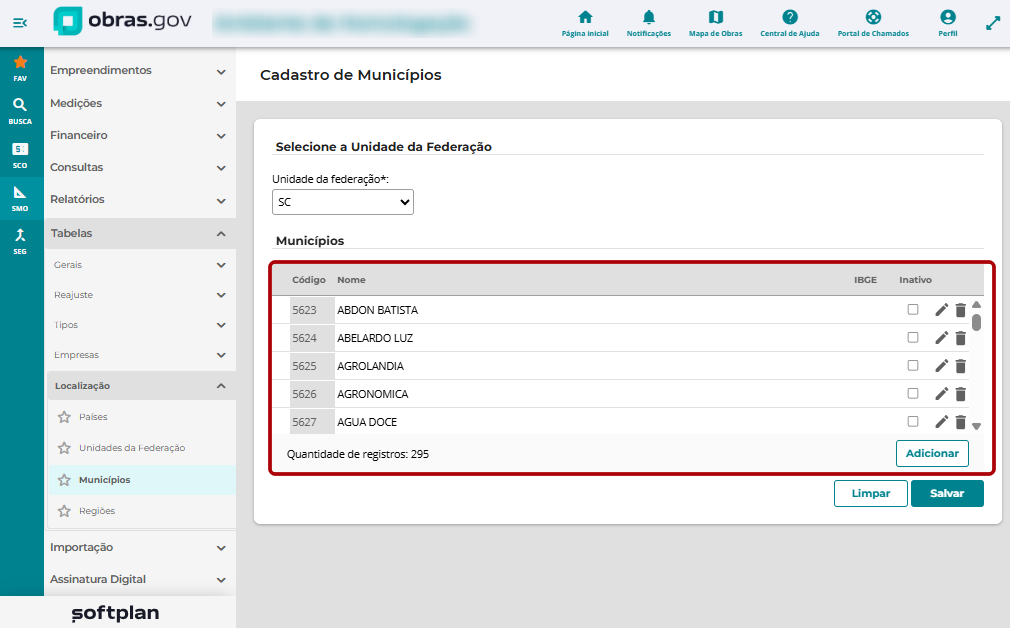Edit ABELARDO LUZ with pencil icon
The height and width of the screenshot is (628, 1010).
coord(941,338)
